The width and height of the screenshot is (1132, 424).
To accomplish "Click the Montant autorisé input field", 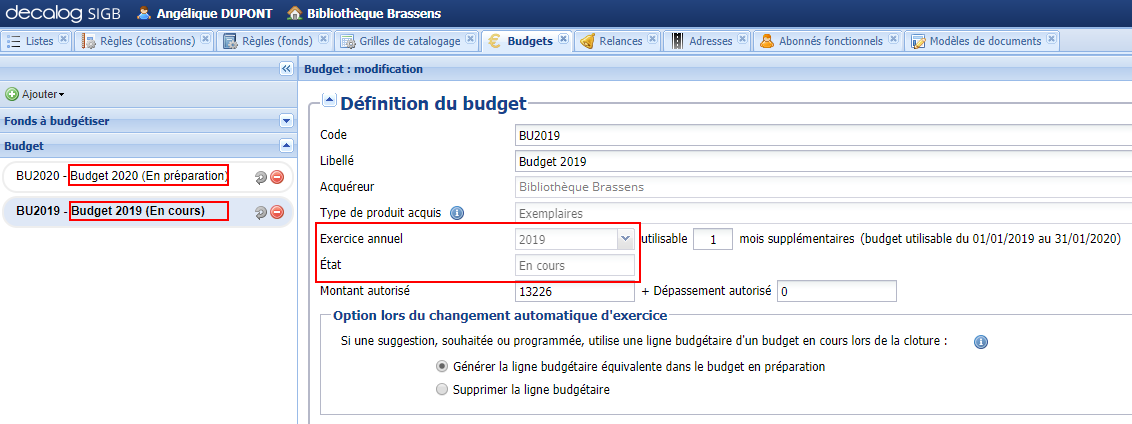I will point(574,291).
